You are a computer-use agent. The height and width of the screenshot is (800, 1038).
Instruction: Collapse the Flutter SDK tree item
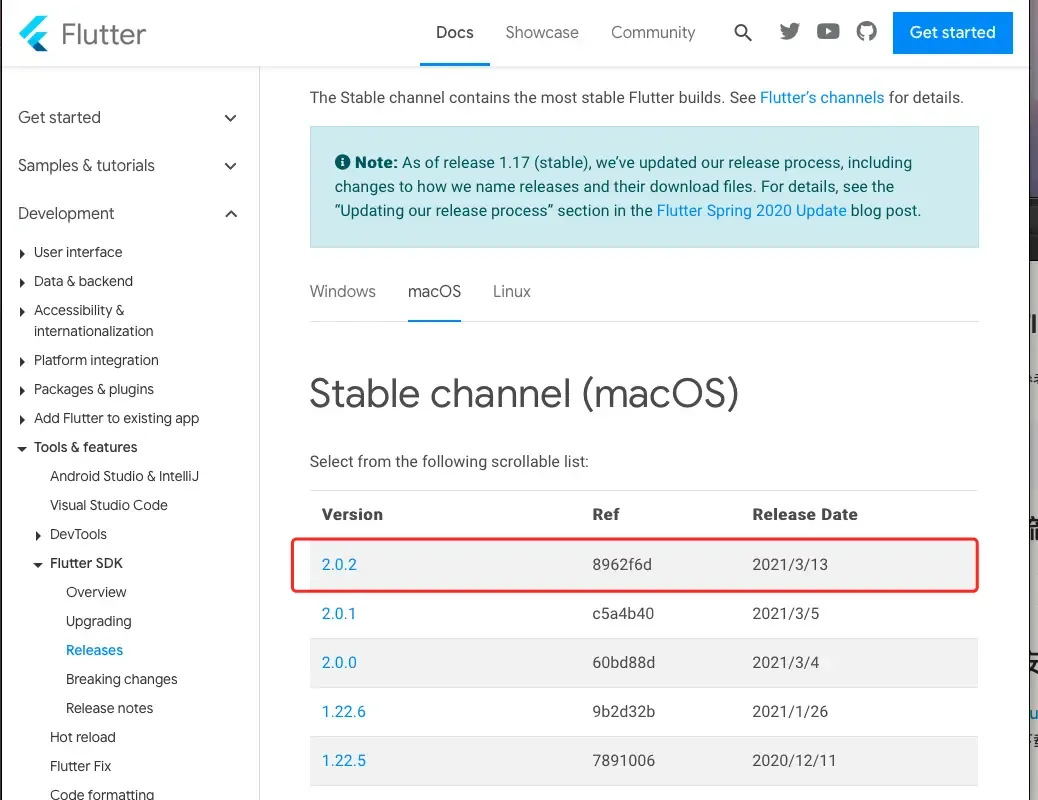(x=39, y=564)
